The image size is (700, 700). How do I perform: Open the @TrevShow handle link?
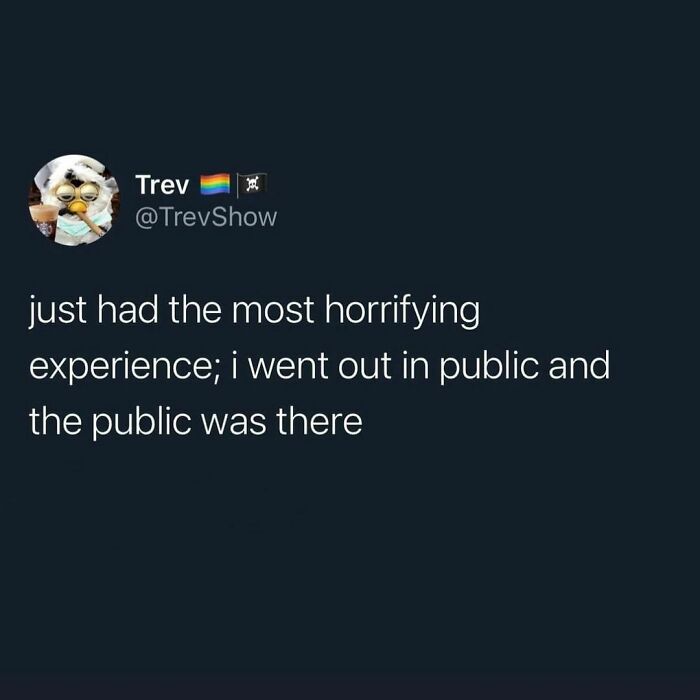(x=206, y=217)
